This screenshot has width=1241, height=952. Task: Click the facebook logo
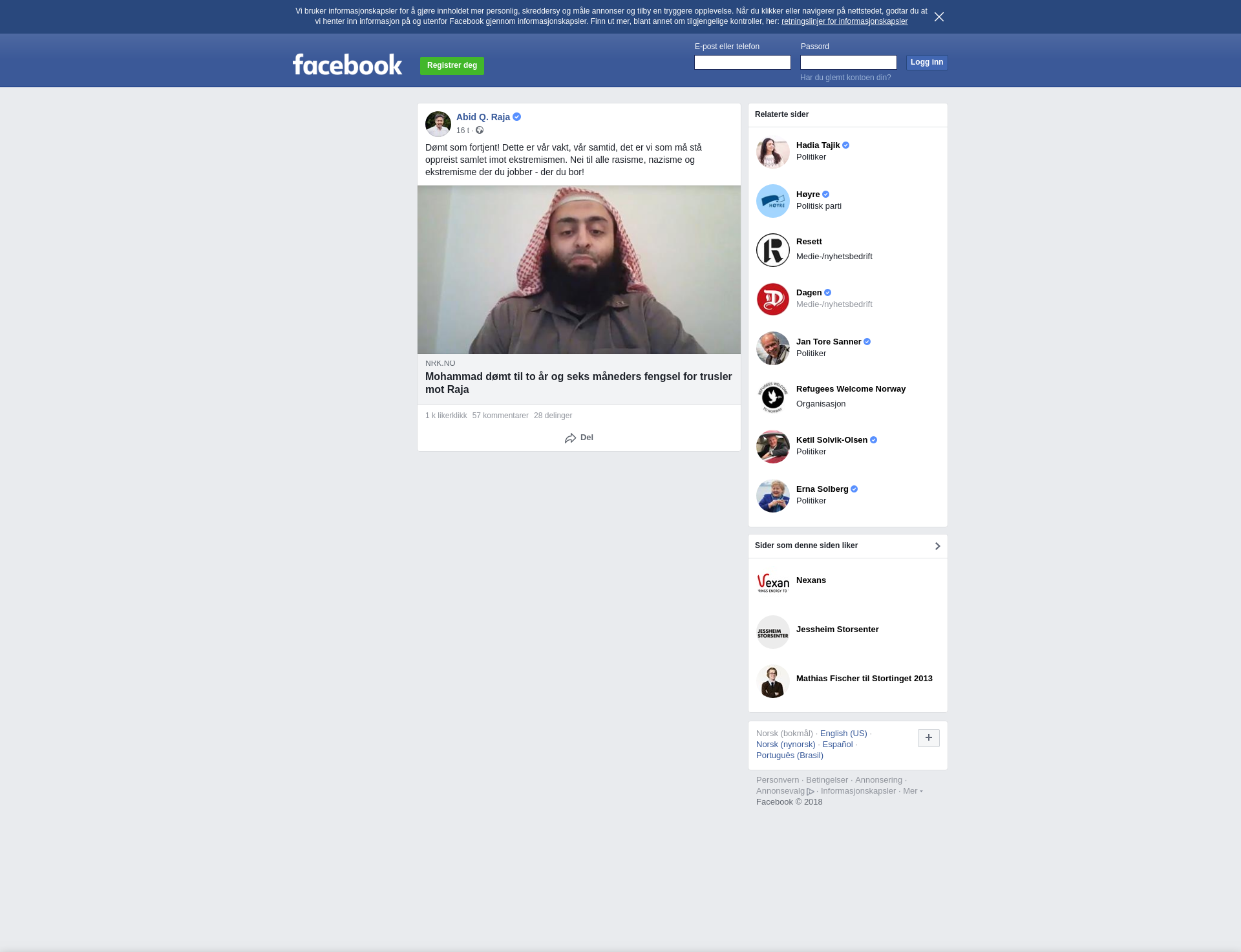(x=347, y=64)
